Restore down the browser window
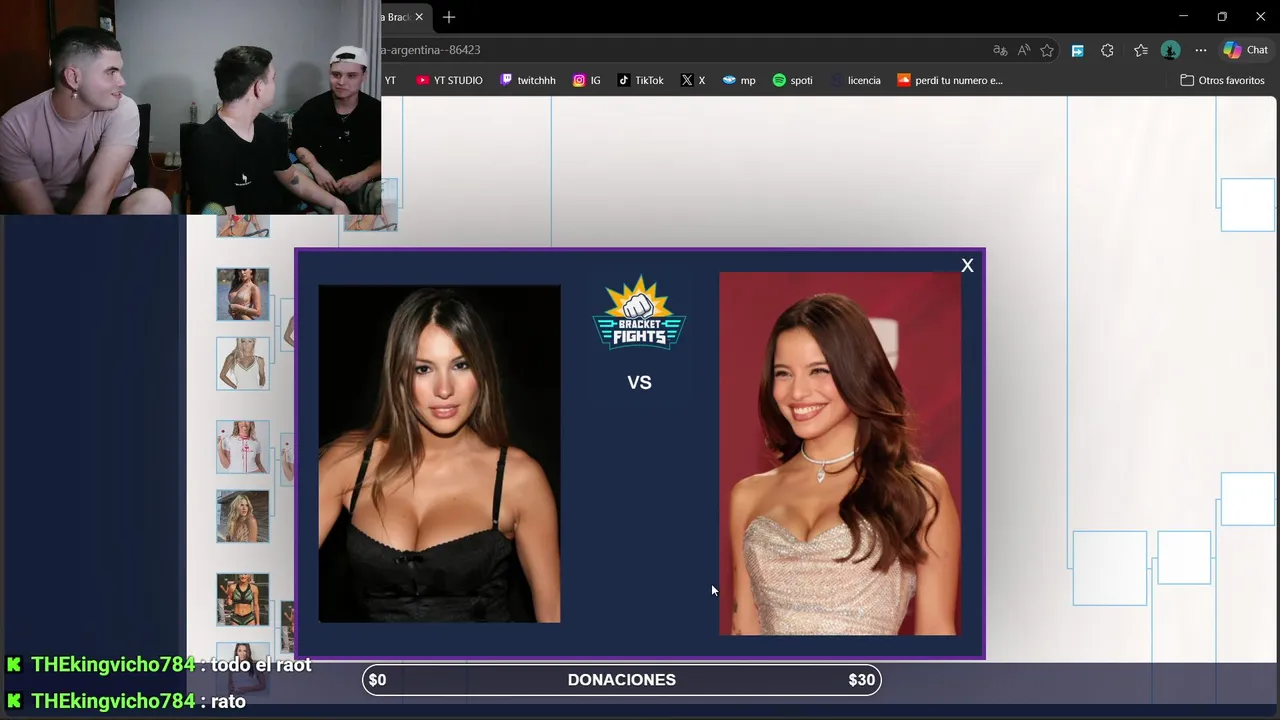This screenshot has height=720, width=1280. (x=1222, y=17)
